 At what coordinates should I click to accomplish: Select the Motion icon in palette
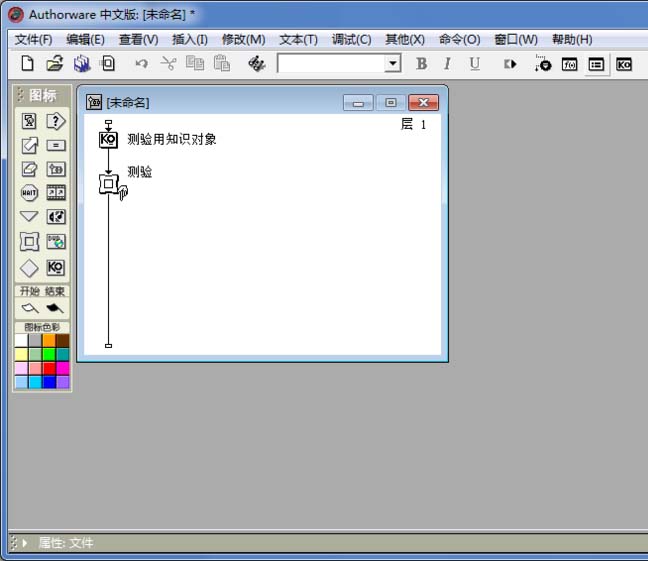click(x=29, y=146)
